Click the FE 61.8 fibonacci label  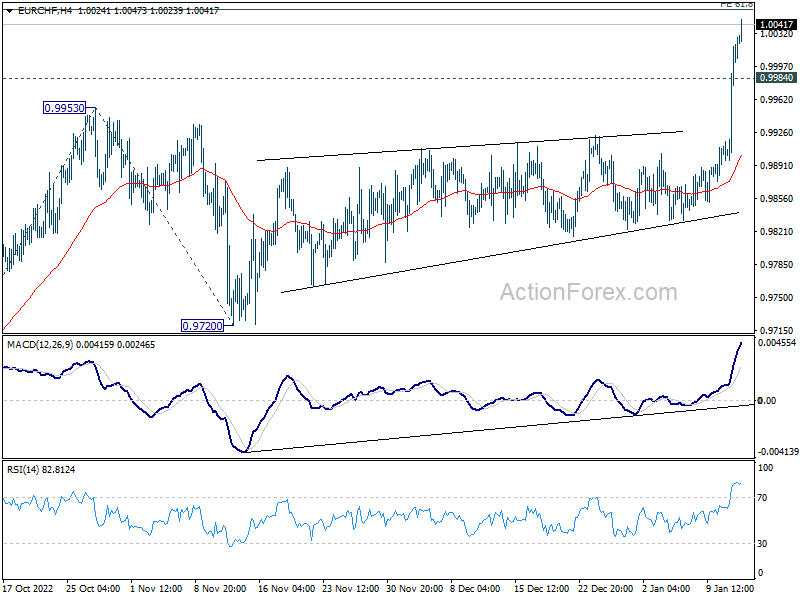tap(737, 4)
